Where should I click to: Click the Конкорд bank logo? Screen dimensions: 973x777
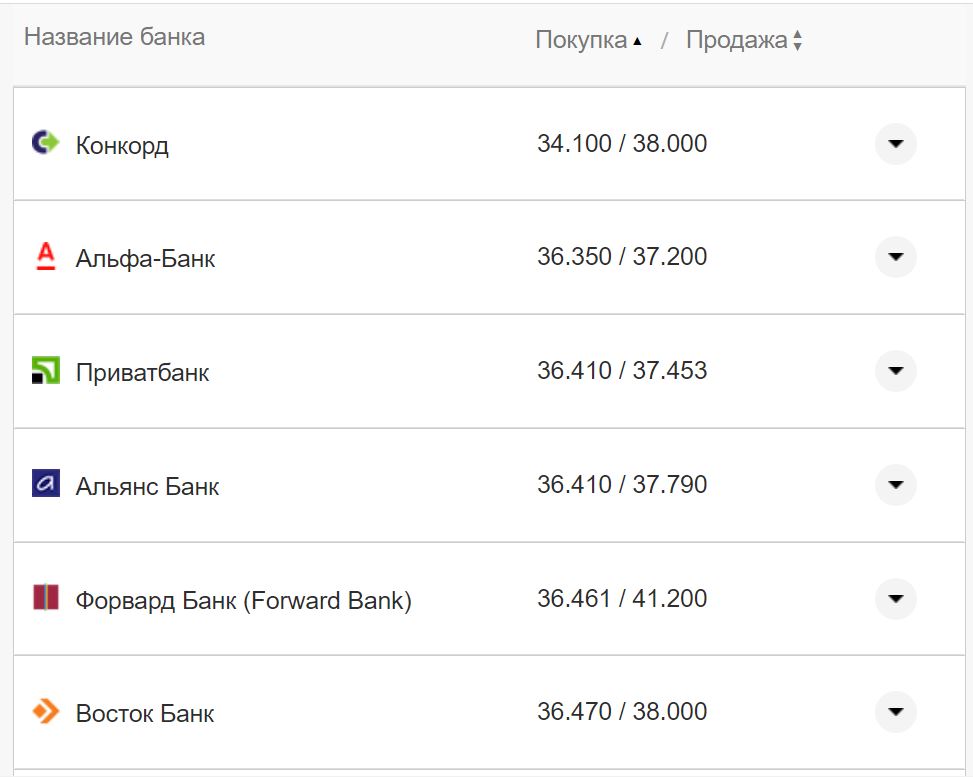(x=44, y=143)
